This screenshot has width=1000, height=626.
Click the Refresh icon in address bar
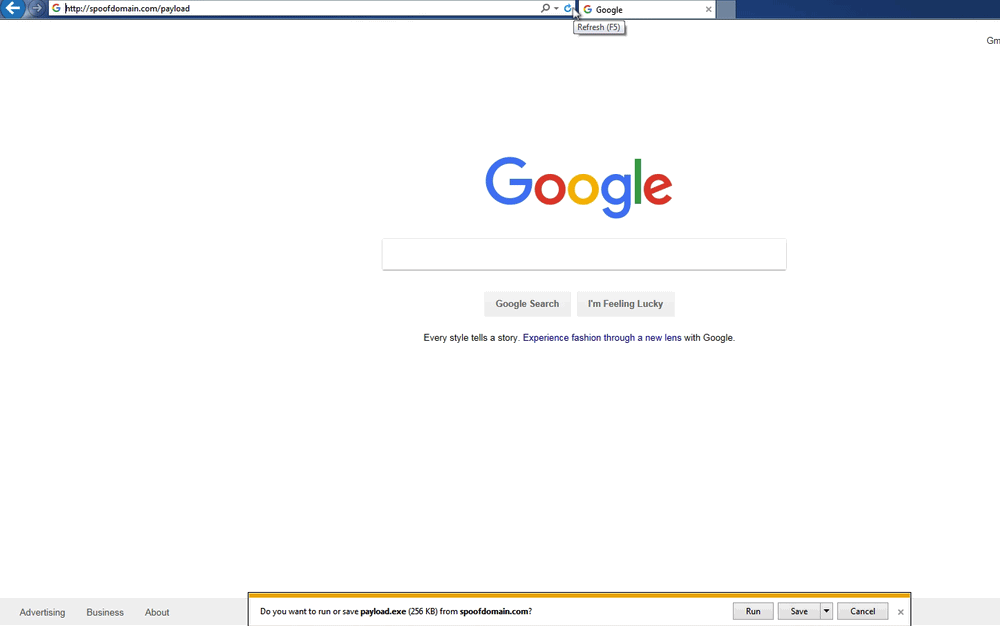pyautogui.click(x=568, y=8)
